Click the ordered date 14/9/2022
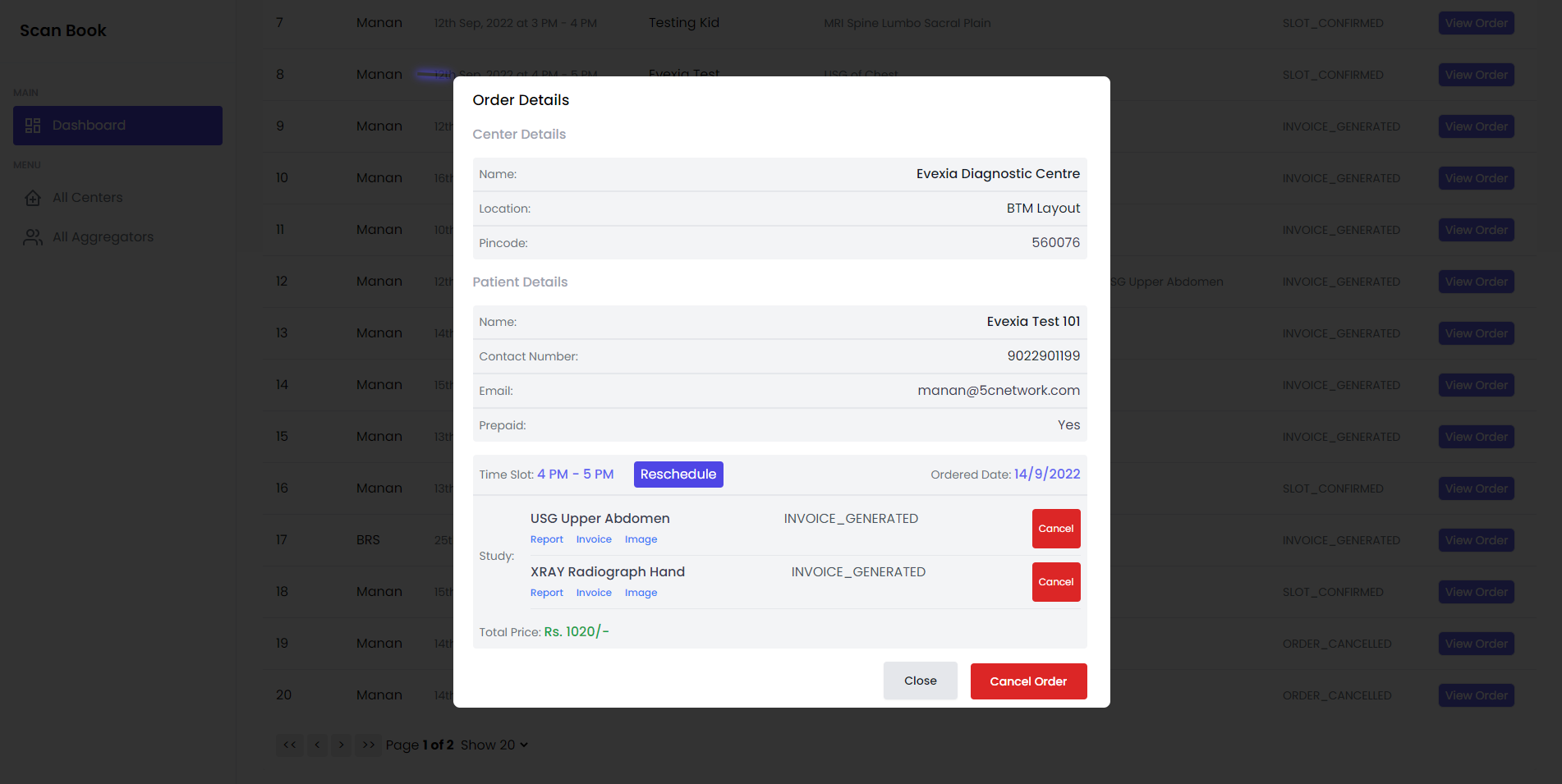Viewport: 1562px width, 784px height. pos(1047,475)
